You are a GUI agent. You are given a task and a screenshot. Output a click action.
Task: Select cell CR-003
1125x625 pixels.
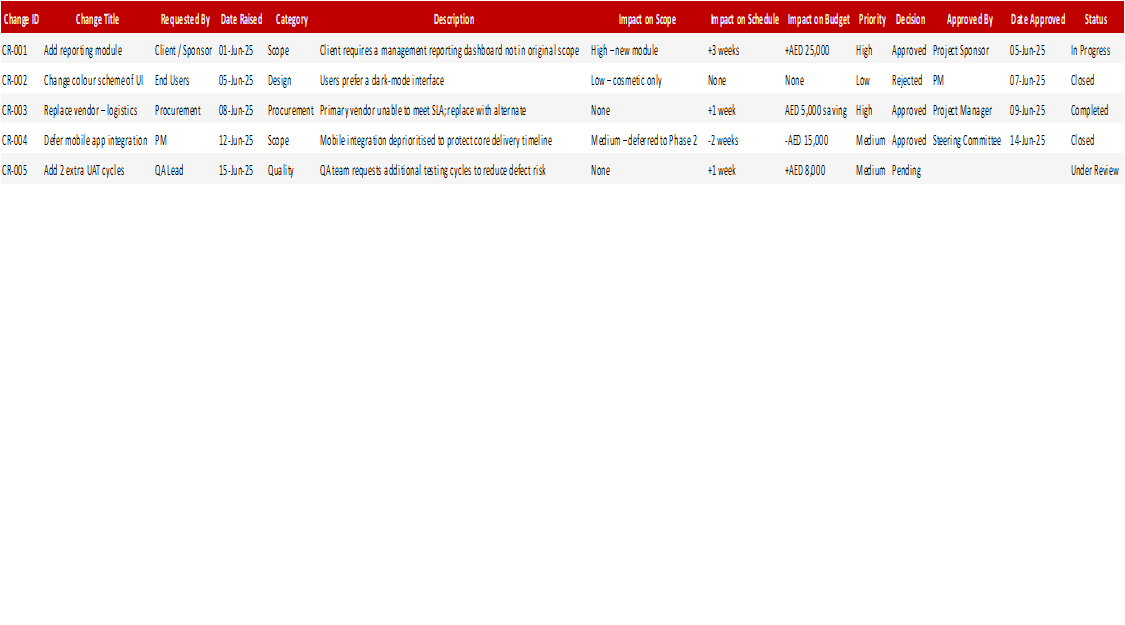[x=14, y=111]
